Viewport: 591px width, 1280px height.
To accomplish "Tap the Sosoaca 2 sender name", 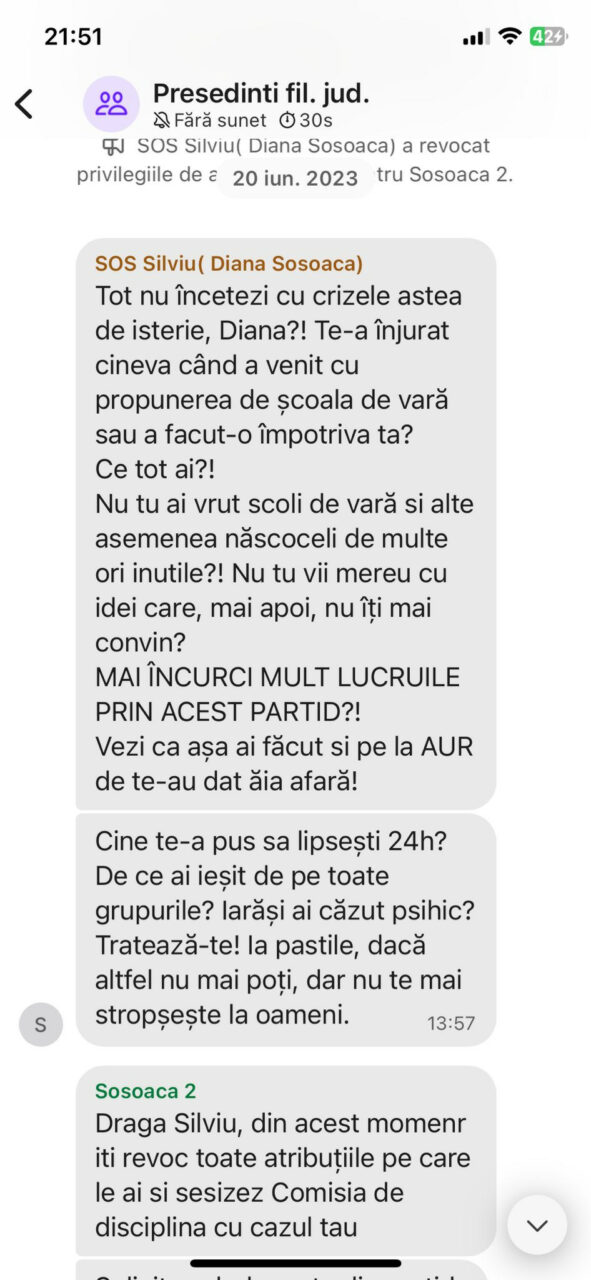I will (x=146, y=1091).
